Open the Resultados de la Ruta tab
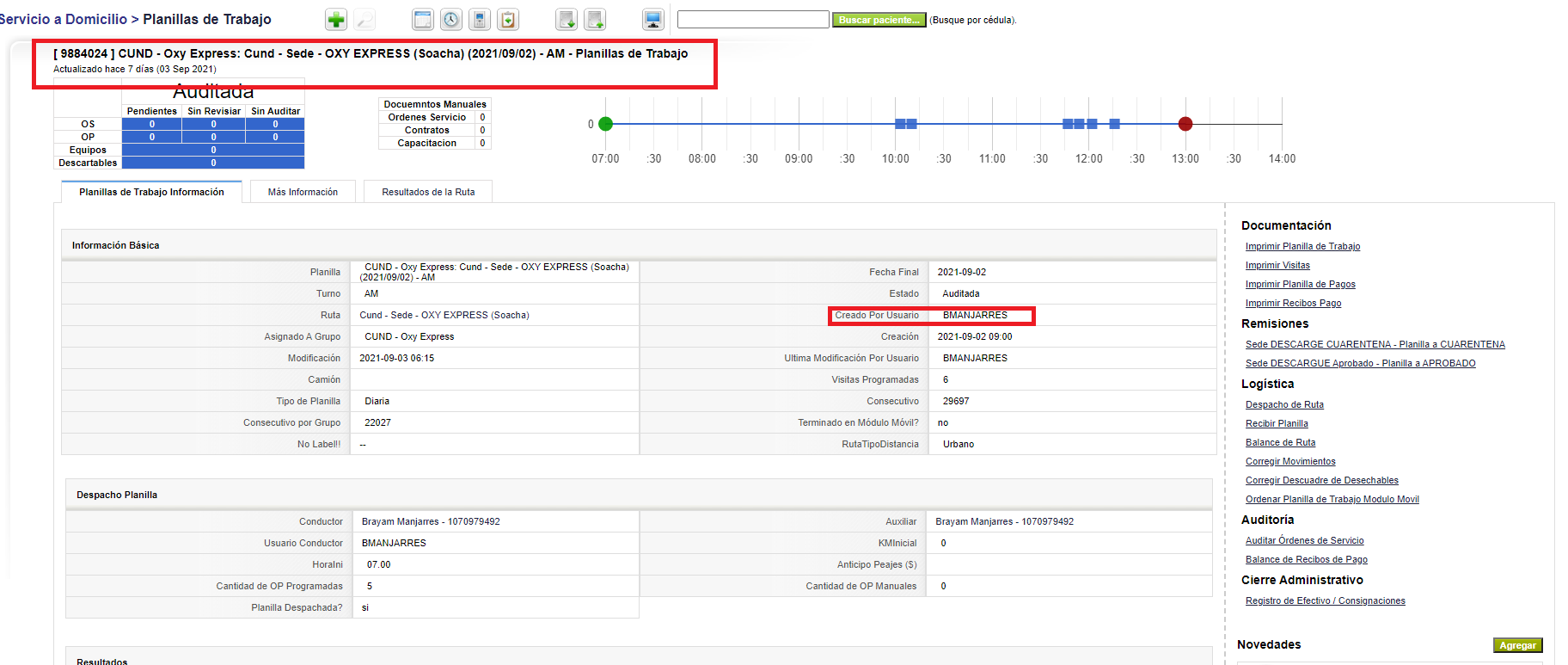This screenshot has width=1568, height=665. (428, 192)
